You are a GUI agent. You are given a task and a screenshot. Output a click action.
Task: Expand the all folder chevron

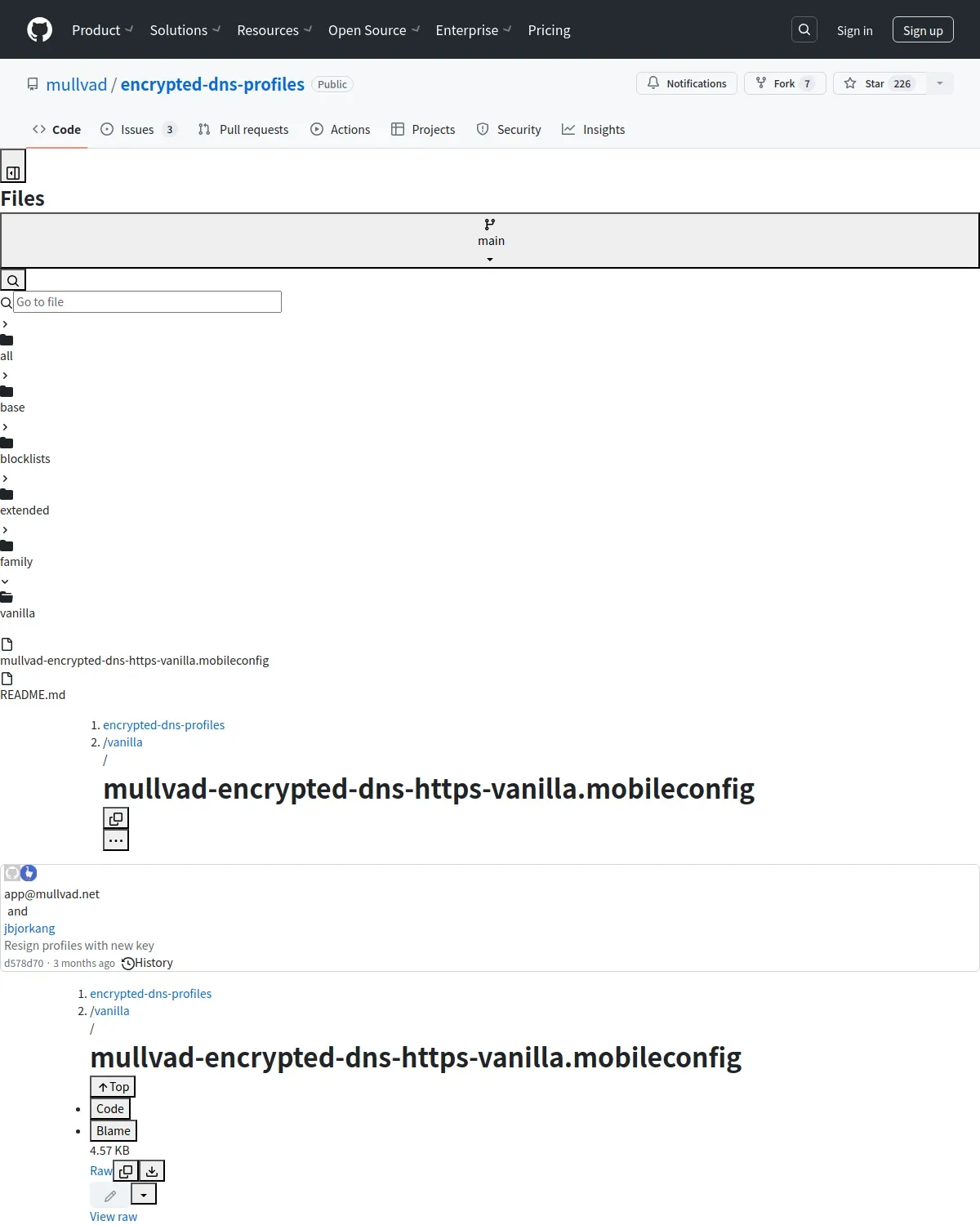coord(5,324)
